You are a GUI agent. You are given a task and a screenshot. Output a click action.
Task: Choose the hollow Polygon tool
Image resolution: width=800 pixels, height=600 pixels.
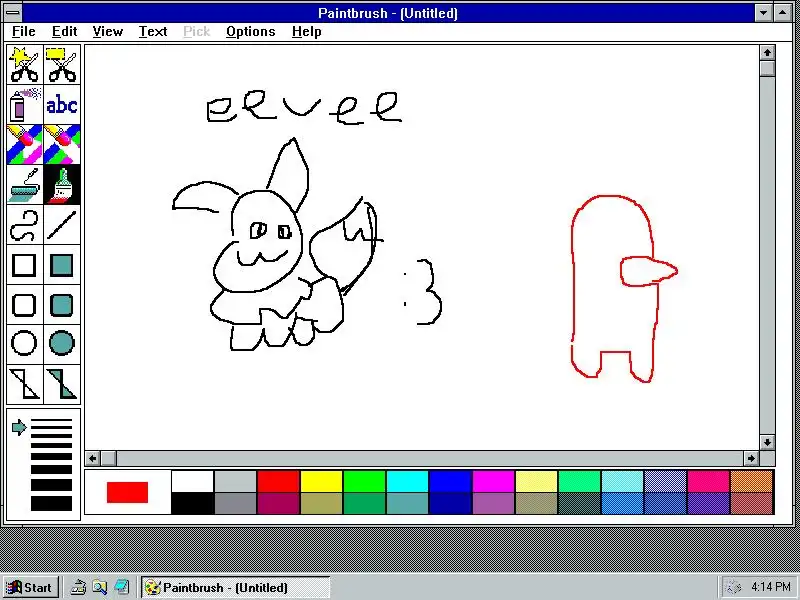(24, 384)
